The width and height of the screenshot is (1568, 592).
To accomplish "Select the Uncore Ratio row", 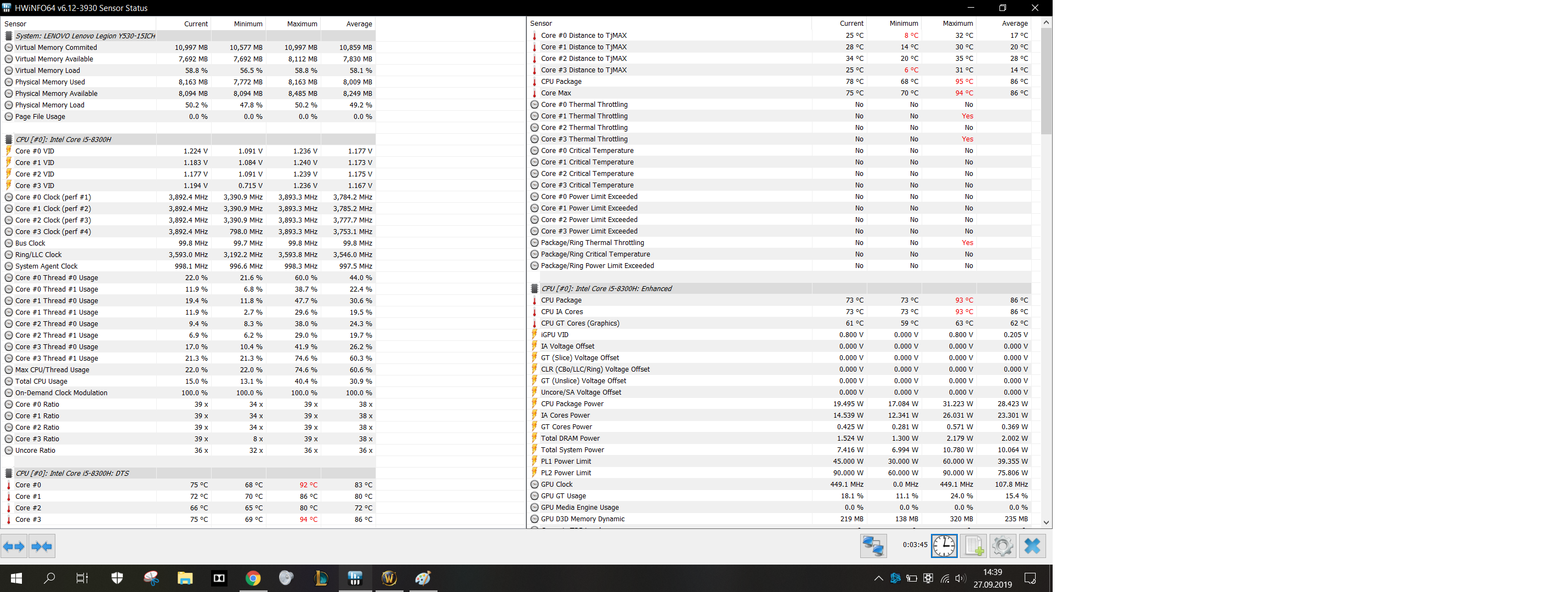I will (189, 451).
